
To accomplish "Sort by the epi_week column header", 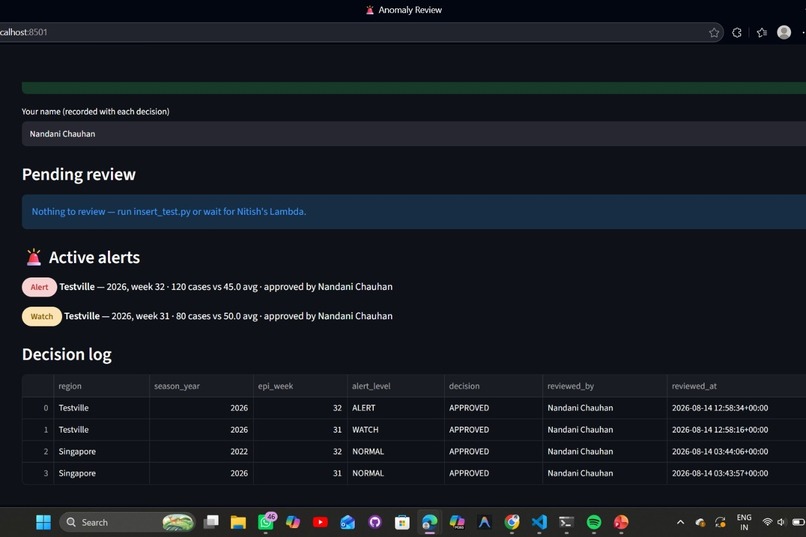I will 300,386.
